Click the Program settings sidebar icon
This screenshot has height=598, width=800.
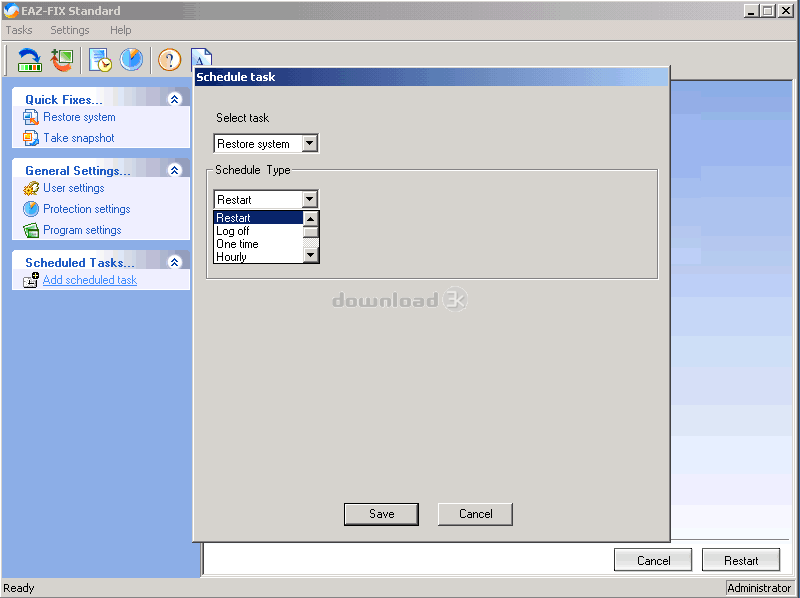click(31, 231)
